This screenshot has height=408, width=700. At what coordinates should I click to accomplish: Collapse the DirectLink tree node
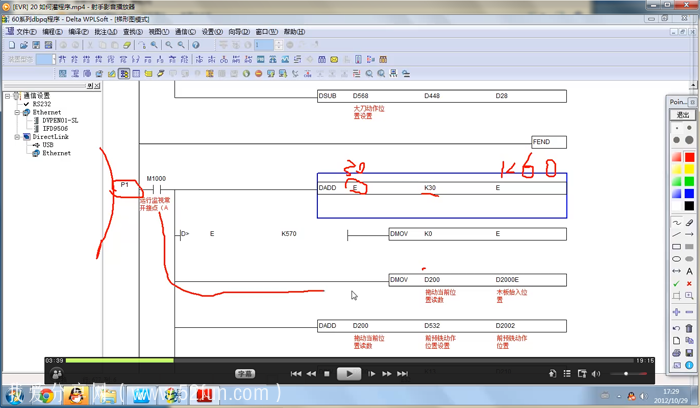click(17, 137)
